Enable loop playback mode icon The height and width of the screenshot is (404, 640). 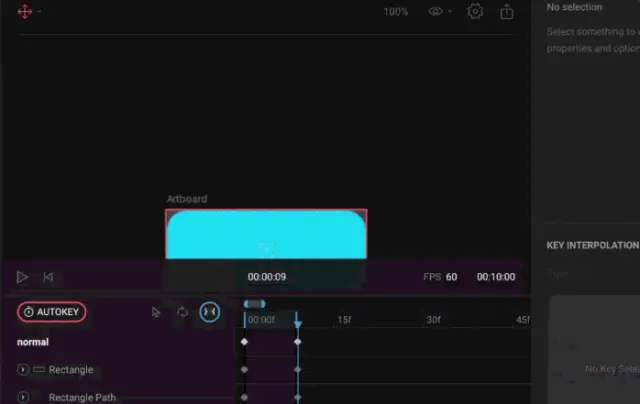[182, 312]
